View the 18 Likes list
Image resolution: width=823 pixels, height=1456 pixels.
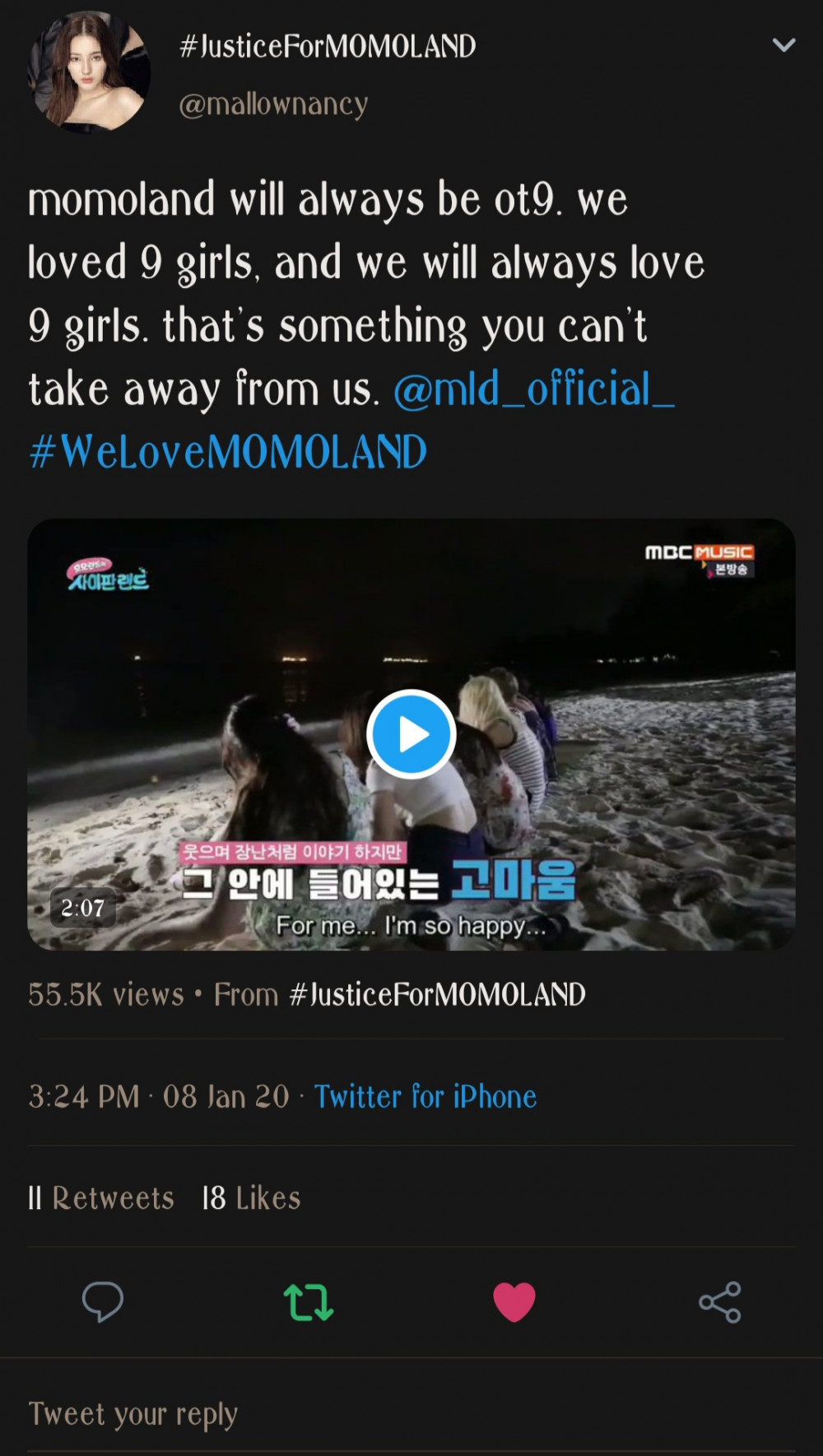click(251, 1198)
